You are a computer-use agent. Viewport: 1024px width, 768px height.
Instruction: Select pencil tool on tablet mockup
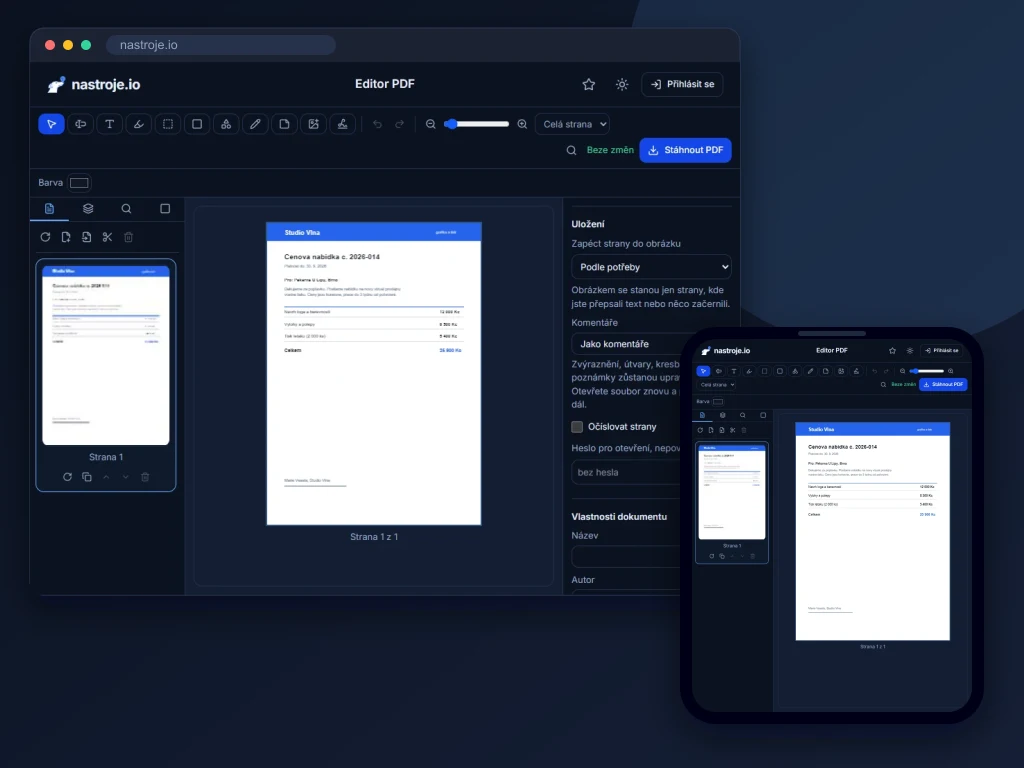[810, 371]
